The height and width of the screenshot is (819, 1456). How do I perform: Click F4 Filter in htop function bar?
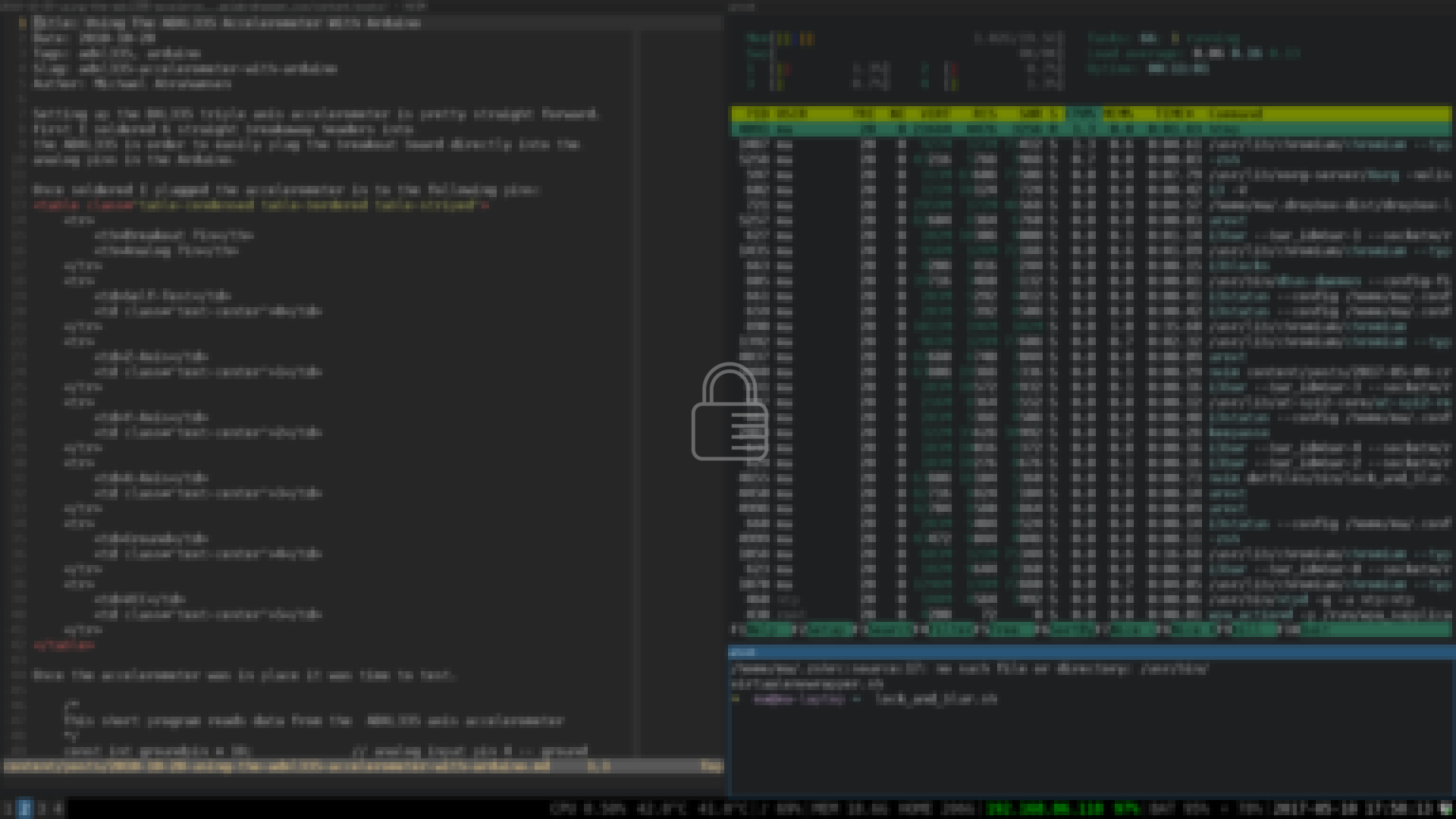[x=943, y=629]
